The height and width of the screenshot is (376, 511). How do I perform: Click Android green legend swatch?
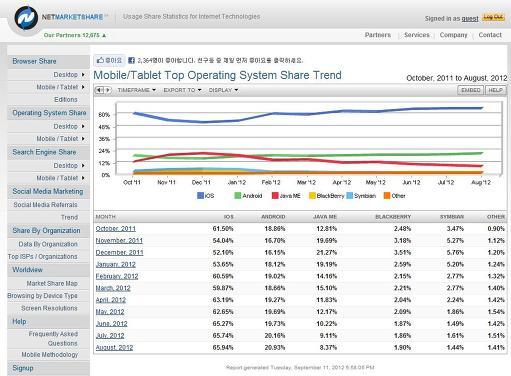(238, 196)
